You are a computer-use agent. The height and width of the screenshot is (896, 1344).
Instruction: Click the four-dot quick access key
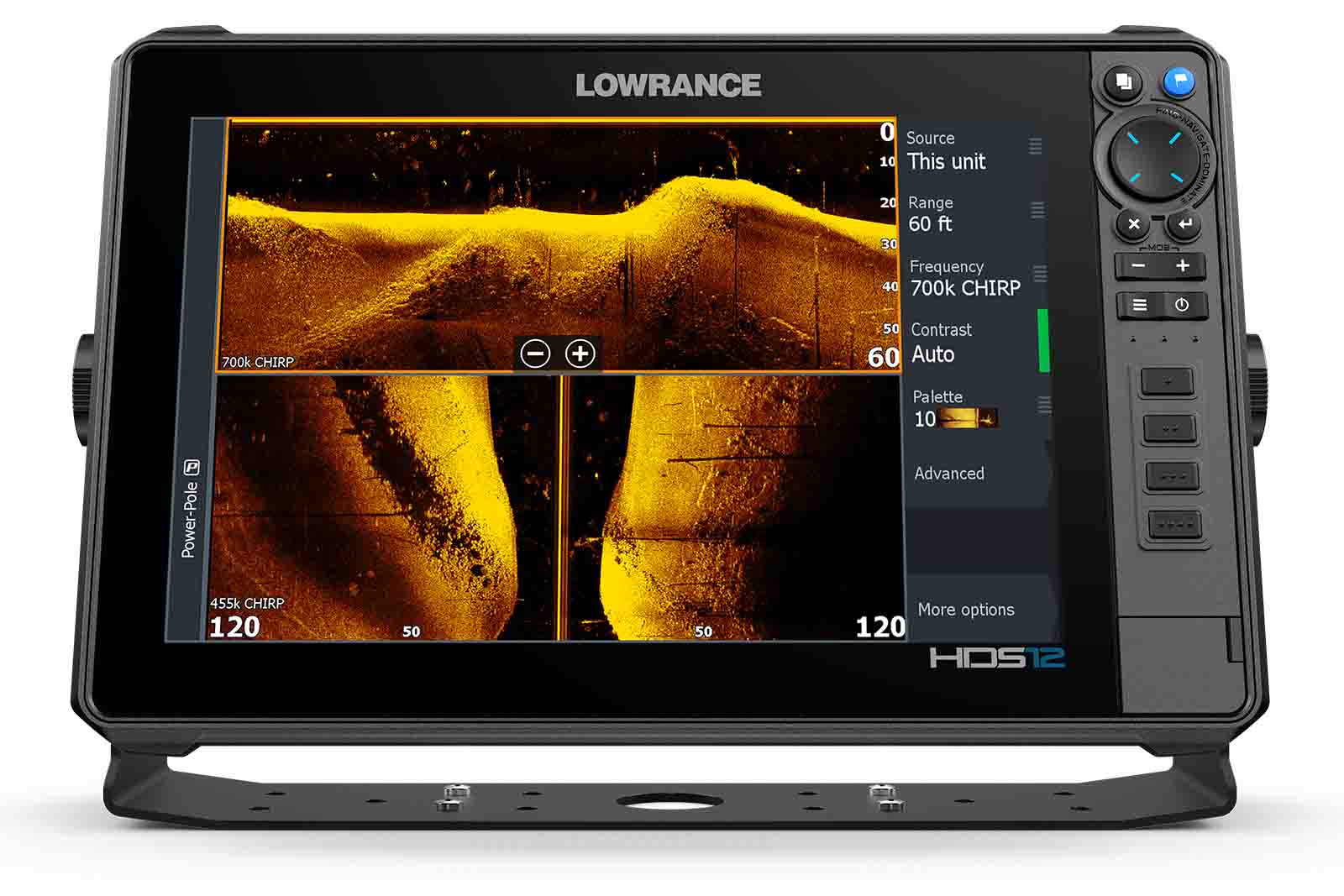(1175, 524)
